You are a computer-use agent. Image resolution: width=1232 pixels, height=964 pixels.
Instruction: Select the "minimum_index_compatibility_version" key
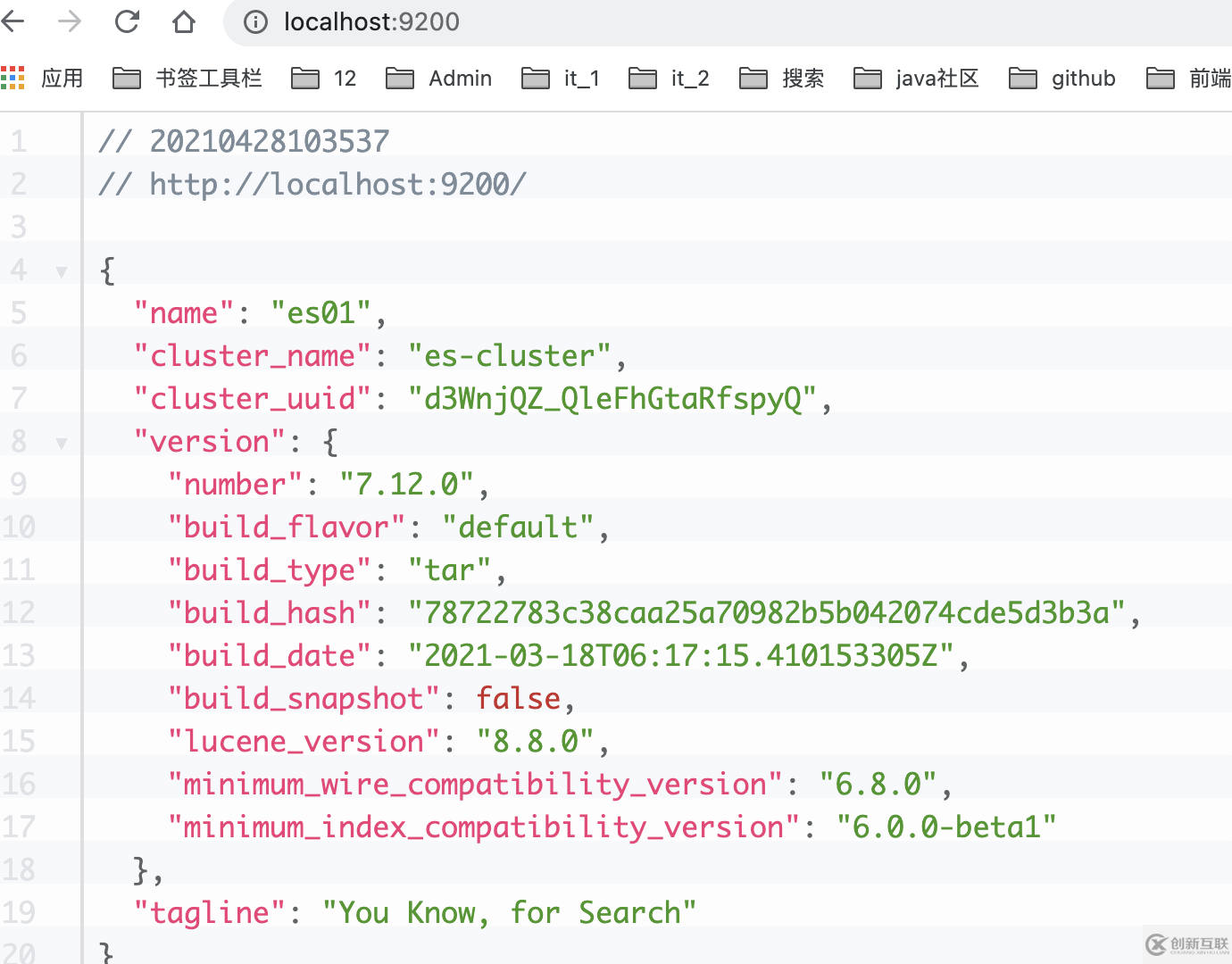[484, 827]
